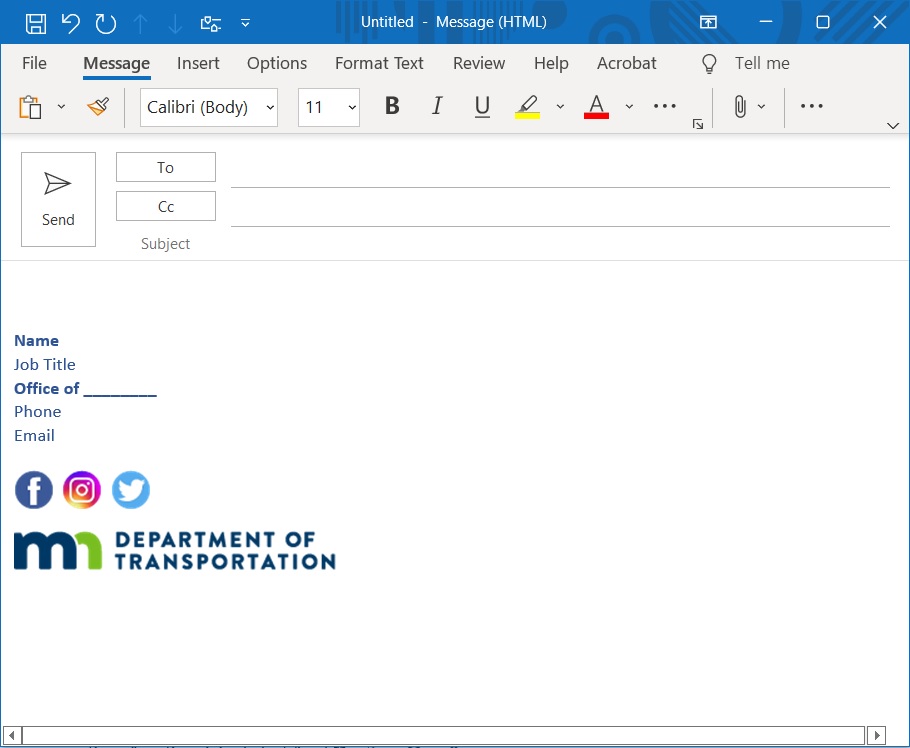Toggle bold formatting
This screenshot has height=748, width=910.
coord(392,106)
